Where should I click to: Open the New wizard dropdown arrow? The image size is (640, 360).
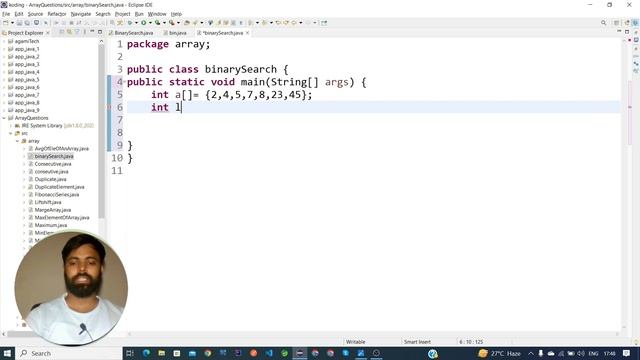(12, 23)
